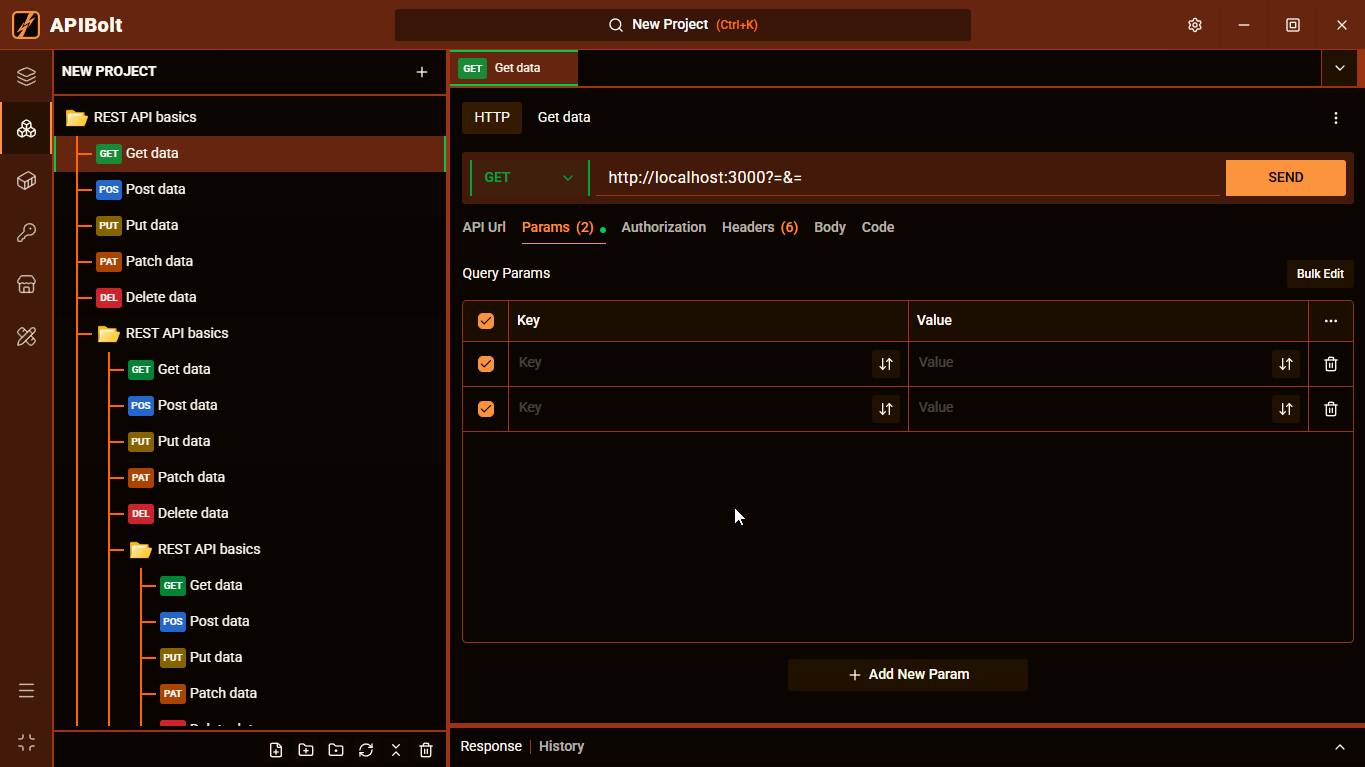Uncheck the second query param checkbox
The width and height of the screenshot is (1365, 767).
pyautogui.click(x=486, y=409)
